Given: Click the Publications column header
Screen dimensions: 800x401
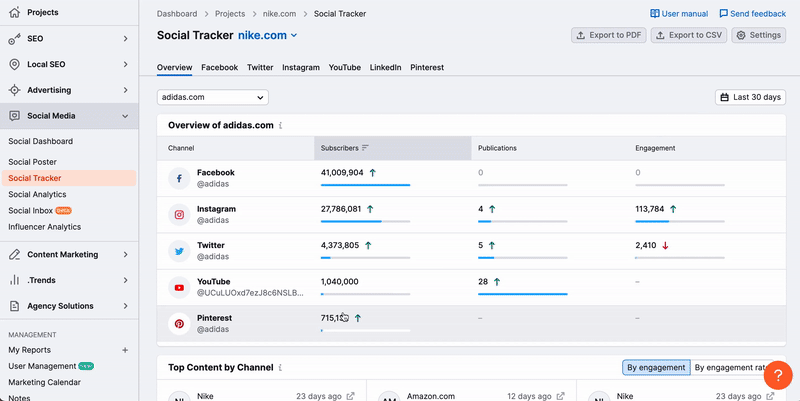Looking at the screenshot, I should pos(497,148).
